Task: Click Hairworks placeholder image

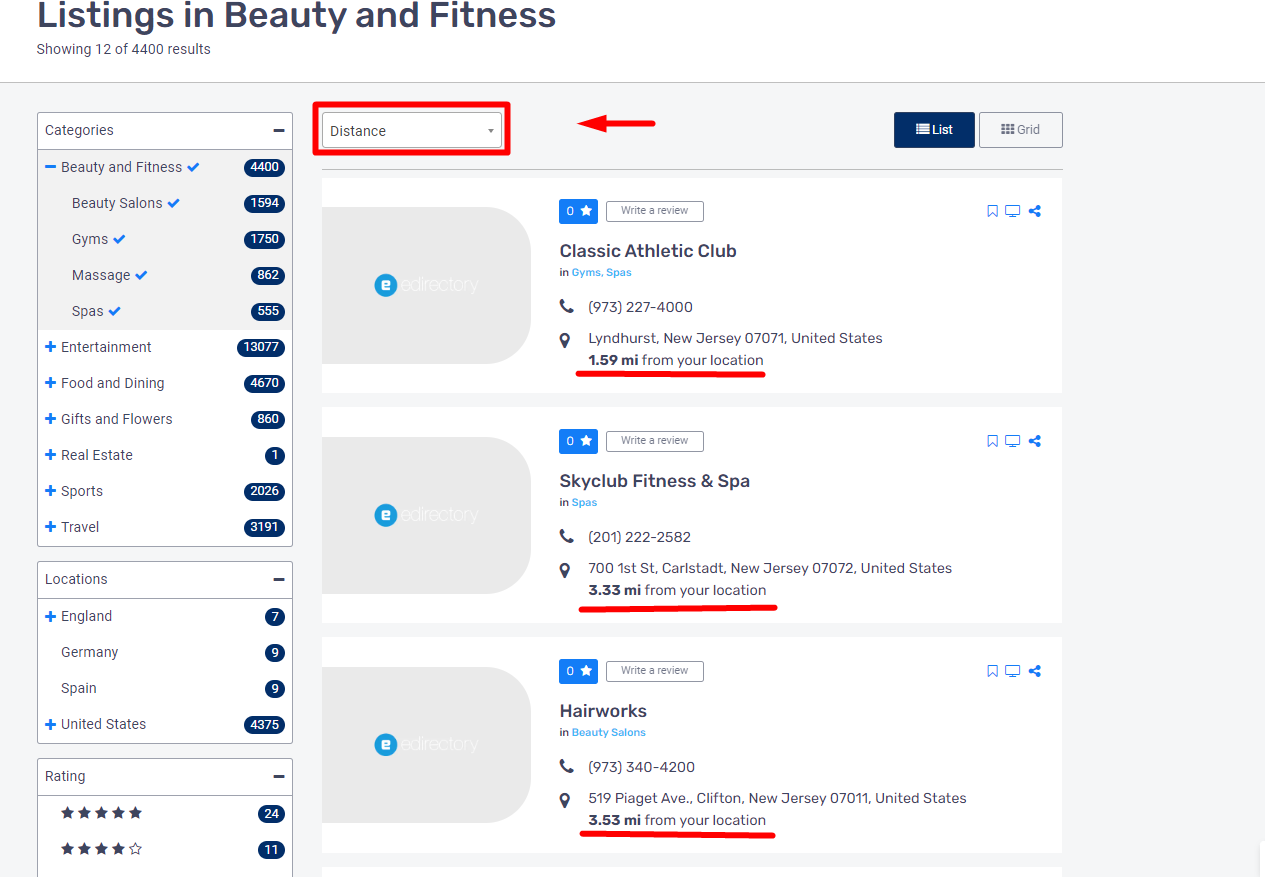Action: (426, 745)
